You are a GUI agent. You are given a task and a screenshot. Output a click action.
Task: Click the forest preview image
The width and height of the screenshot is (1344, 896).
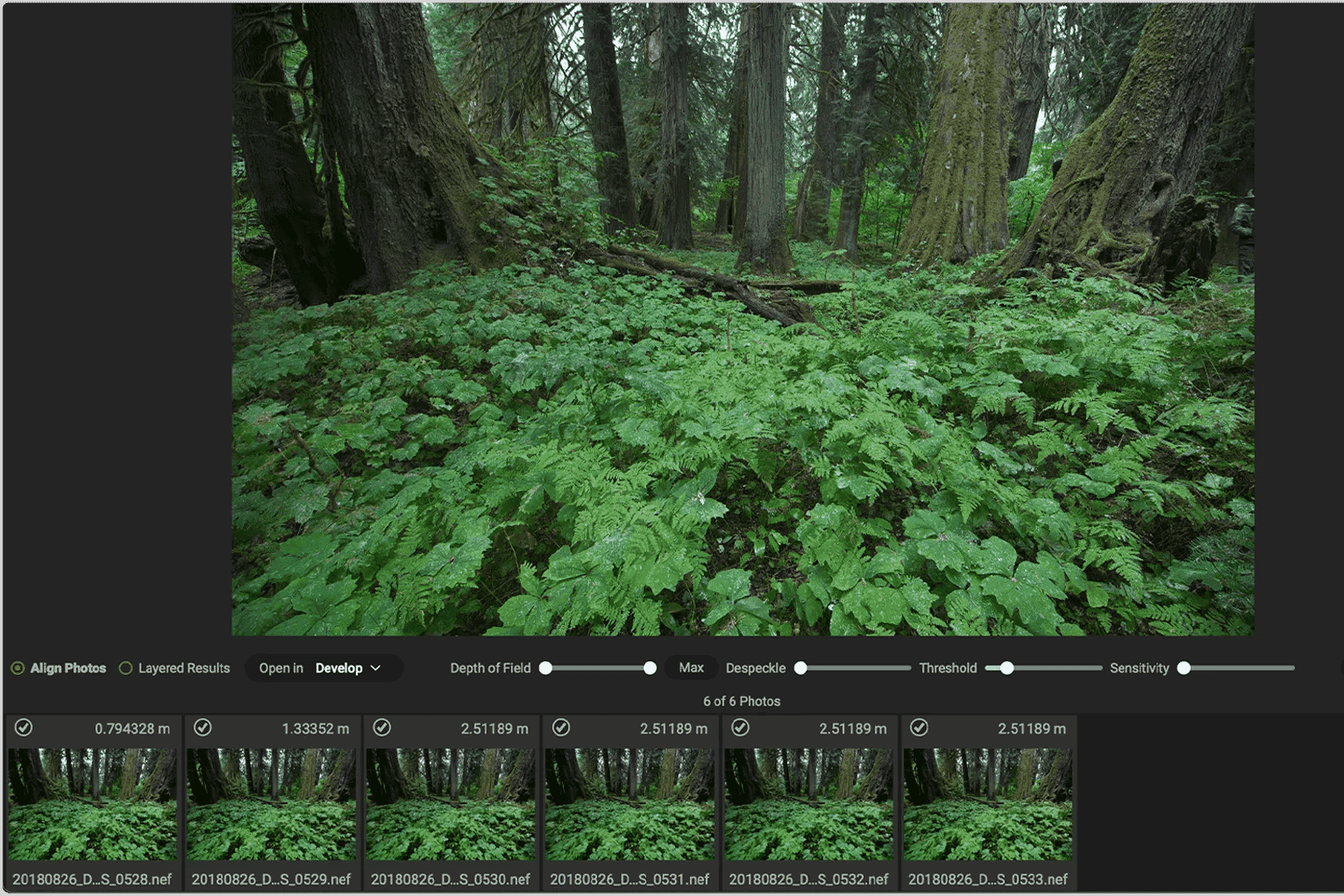click(x=743, y=319)
